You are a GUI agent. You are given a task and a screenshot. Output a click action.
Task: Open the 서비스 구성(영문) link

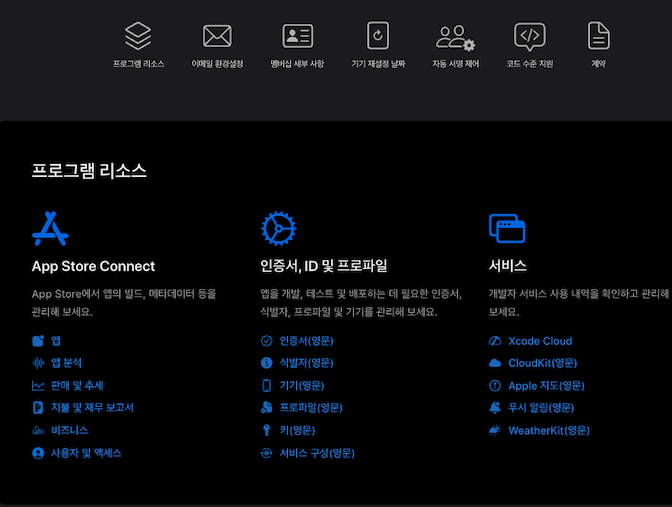(317, 453)
